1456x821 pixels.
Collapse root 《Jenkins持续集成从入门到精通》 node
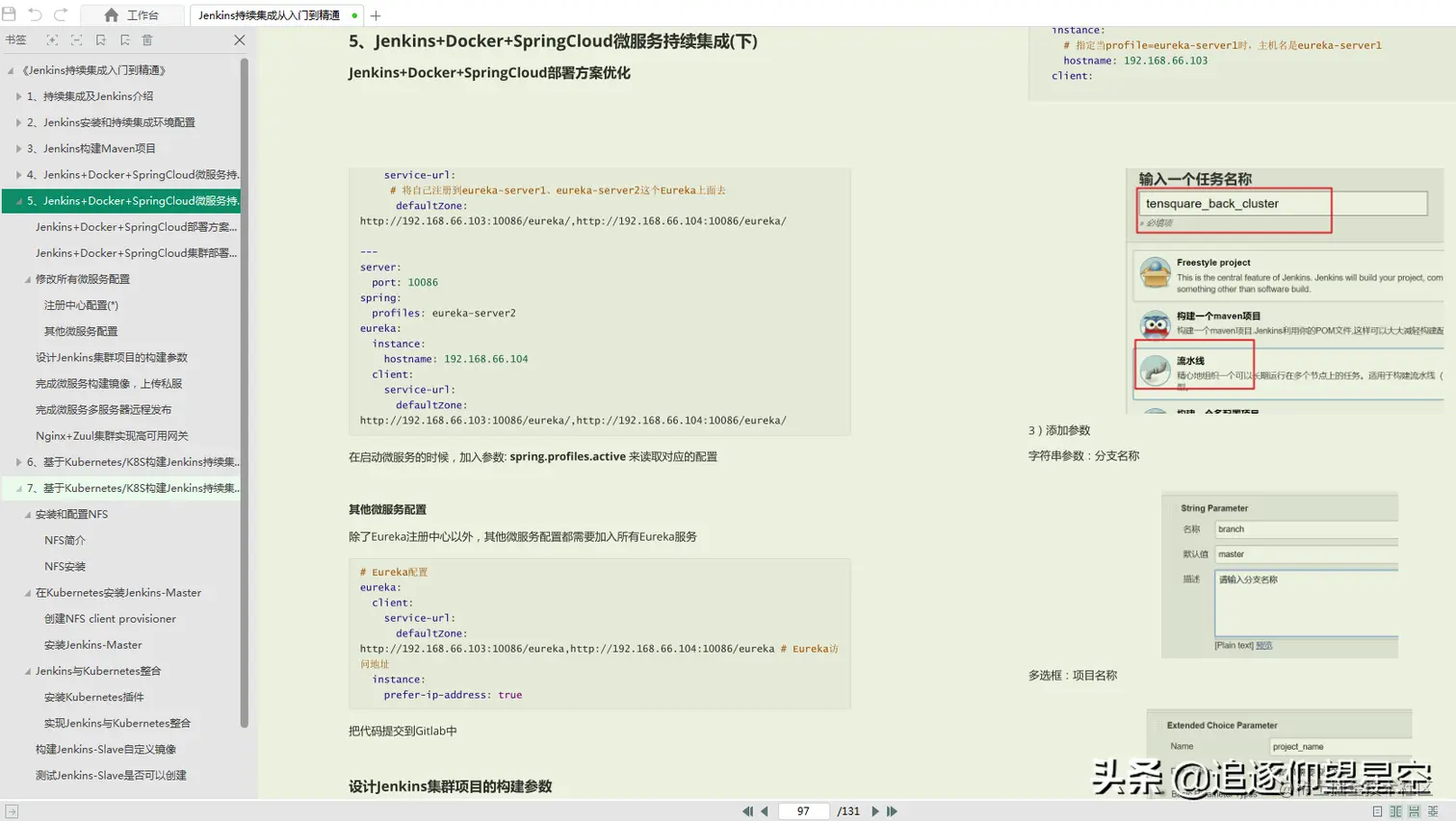pos(11,70)
